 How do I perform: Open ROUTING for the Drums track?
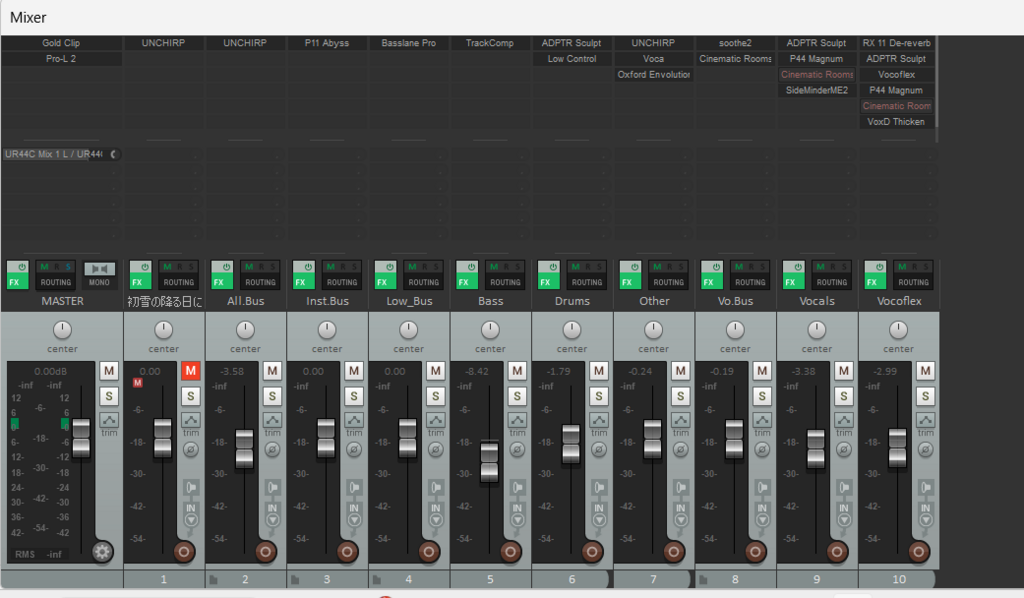(x=586, y=282)
